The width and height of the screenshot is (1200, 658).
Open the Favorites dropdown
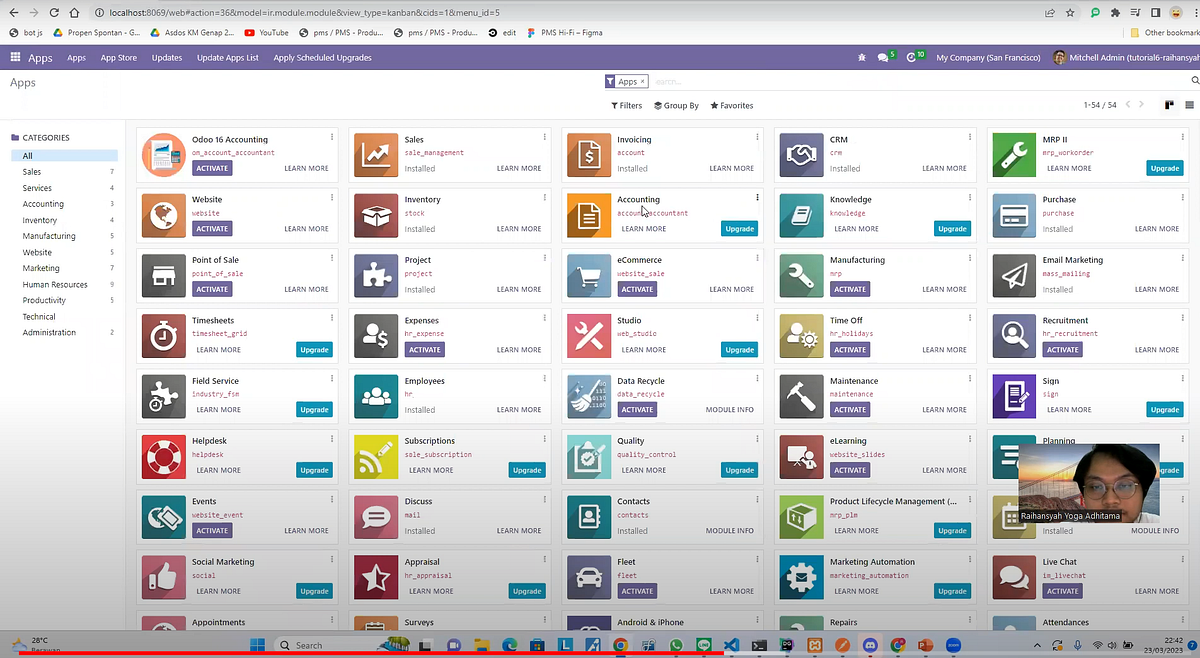(732, 105)
